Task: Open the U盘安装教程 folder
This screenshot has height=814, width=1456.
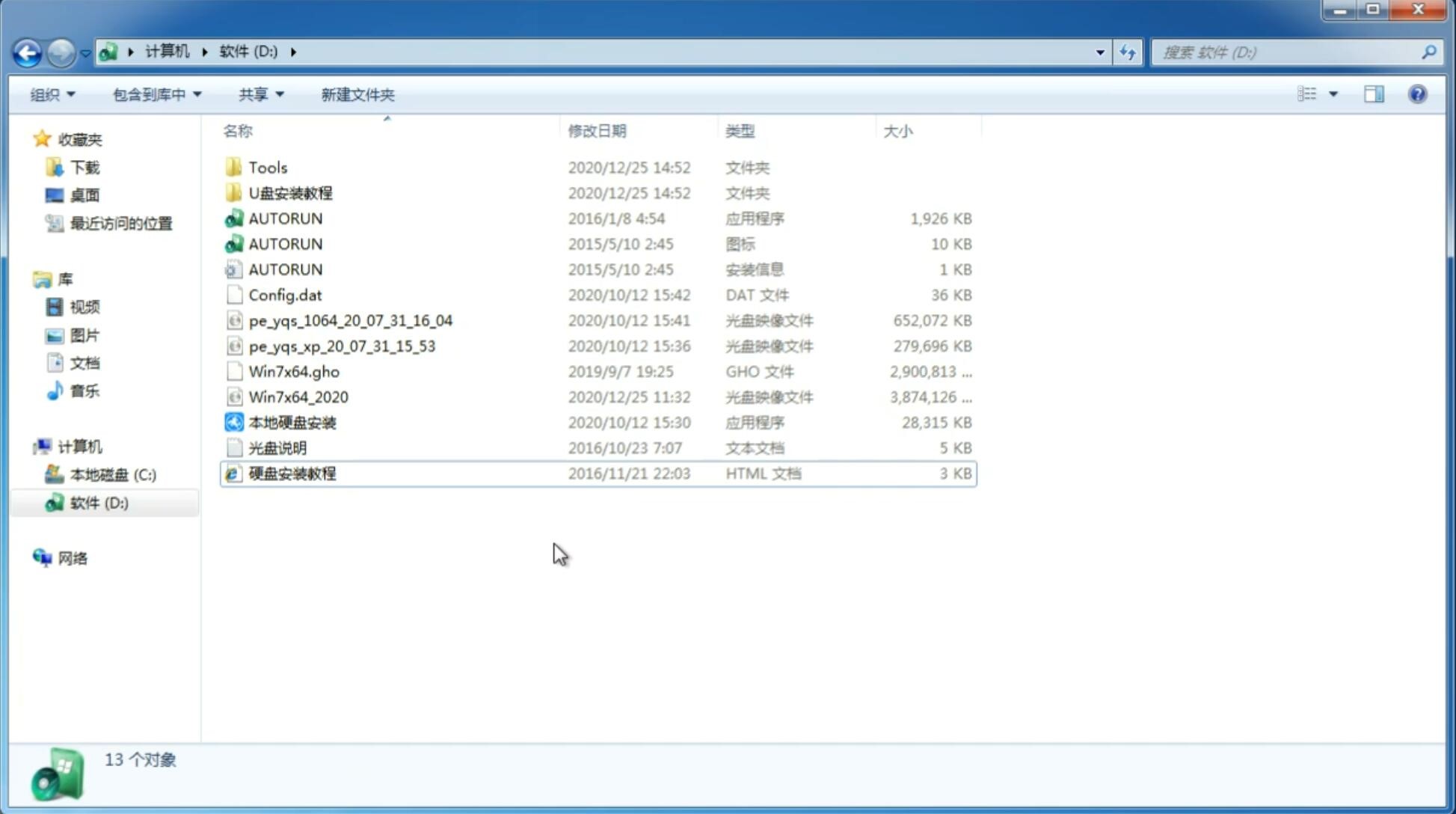Action: pos(291,192)
